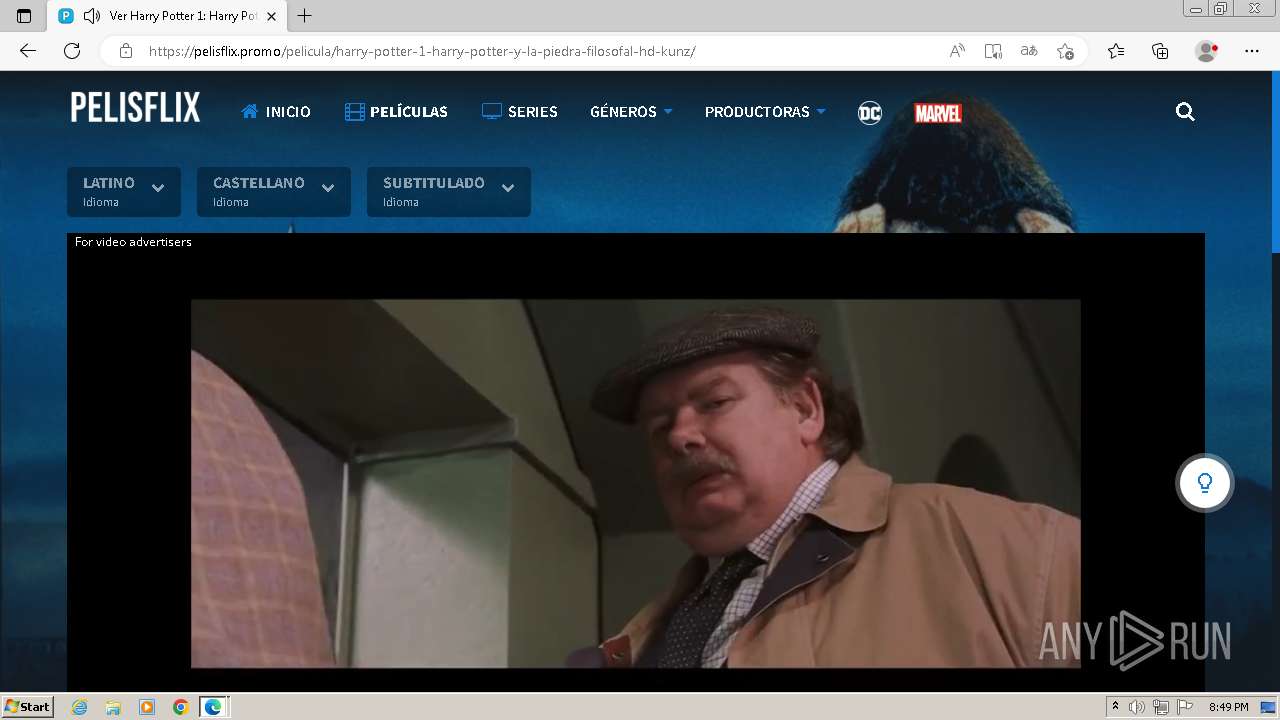Open the volume tray icon
Viewport: 1280px width, 720px height.
(1137, 707)
